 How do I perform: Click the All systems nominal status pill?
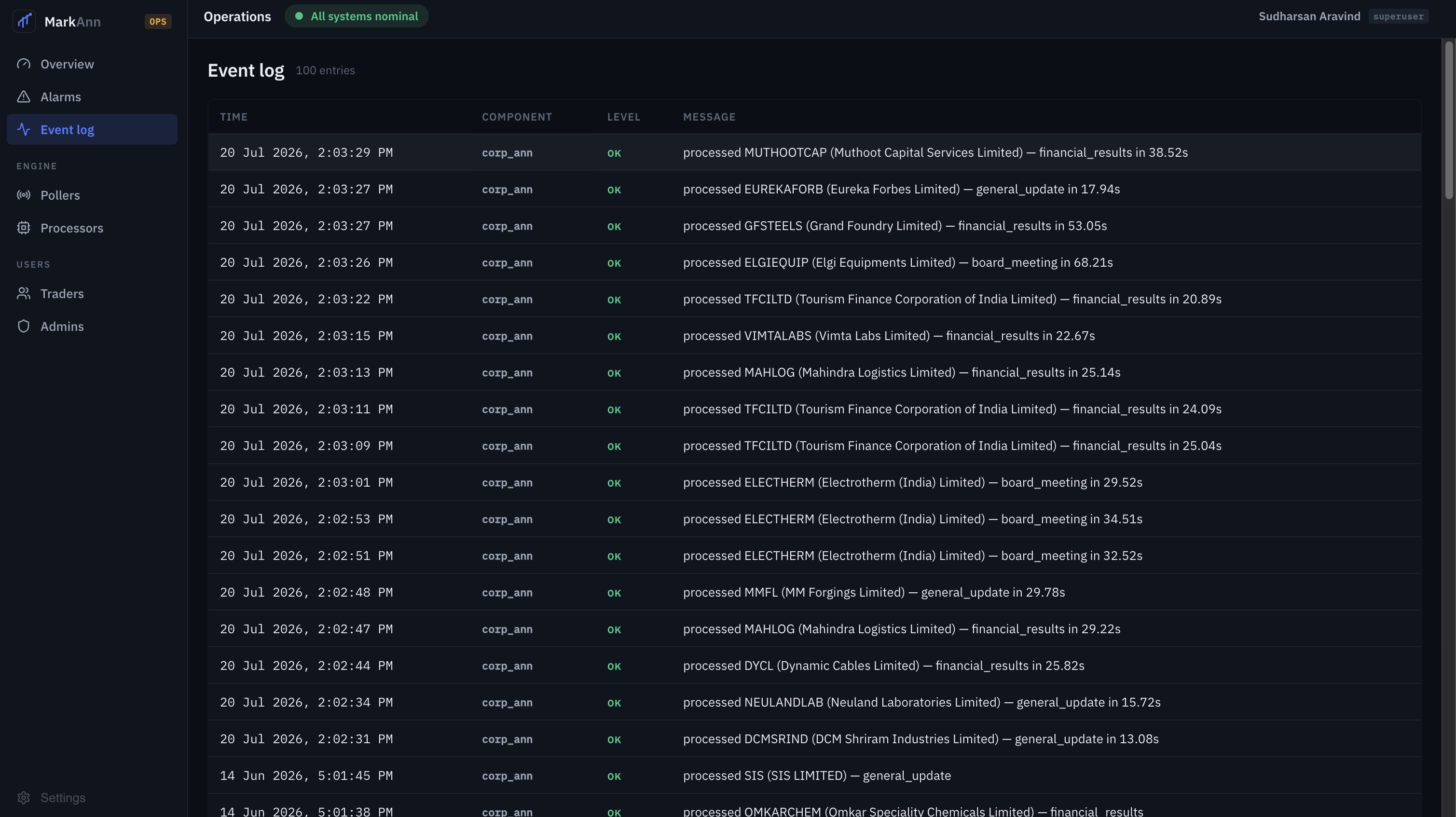coord(357,16)
